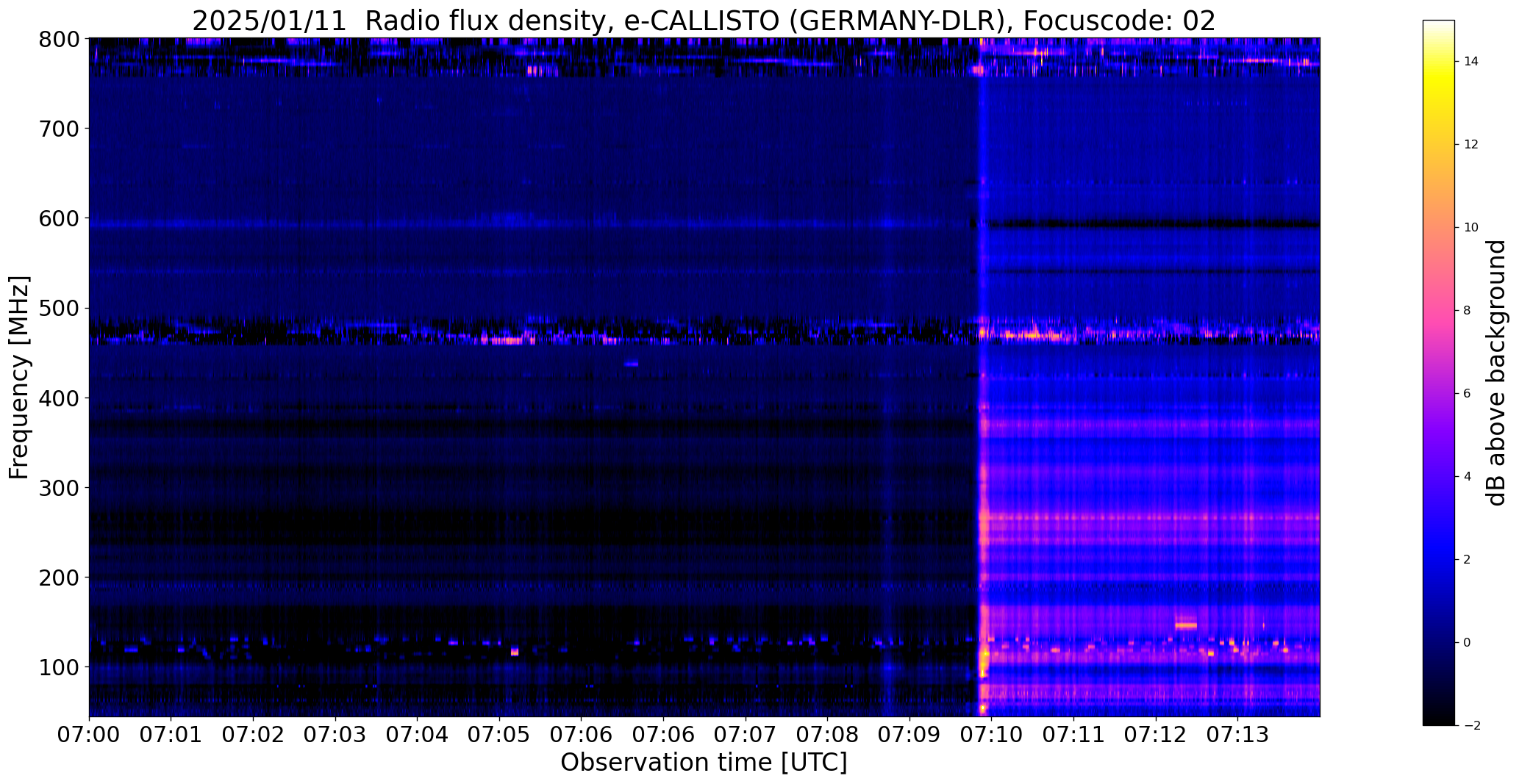Viewport: 1519px width, 784px height.
Task: Click the 100 frequency tick label
Action: pos(58,666)
